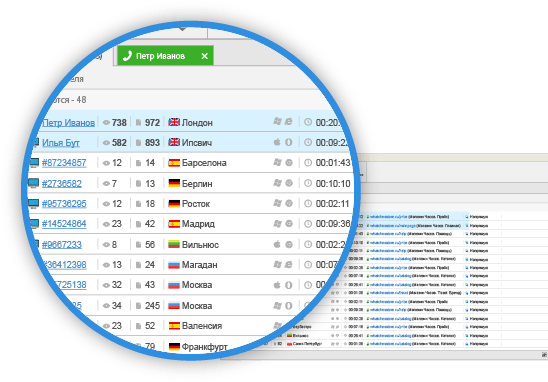This screenshot has width=548, height=382.
Task: Click the Spain flag next to Барселона
Action: (174, 163)
